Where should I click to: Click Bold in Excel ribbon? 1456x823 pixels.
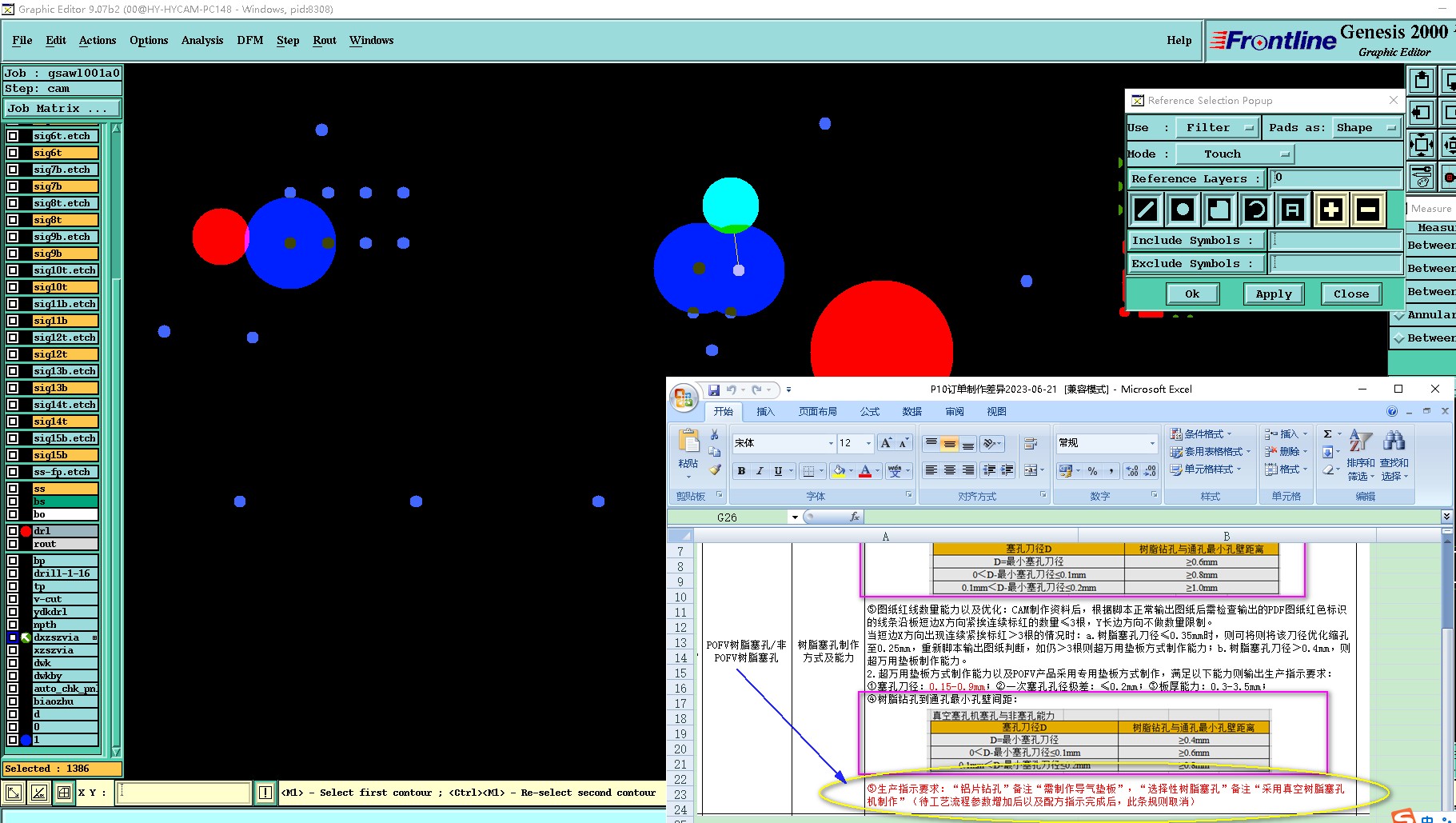tap(741, 471)
